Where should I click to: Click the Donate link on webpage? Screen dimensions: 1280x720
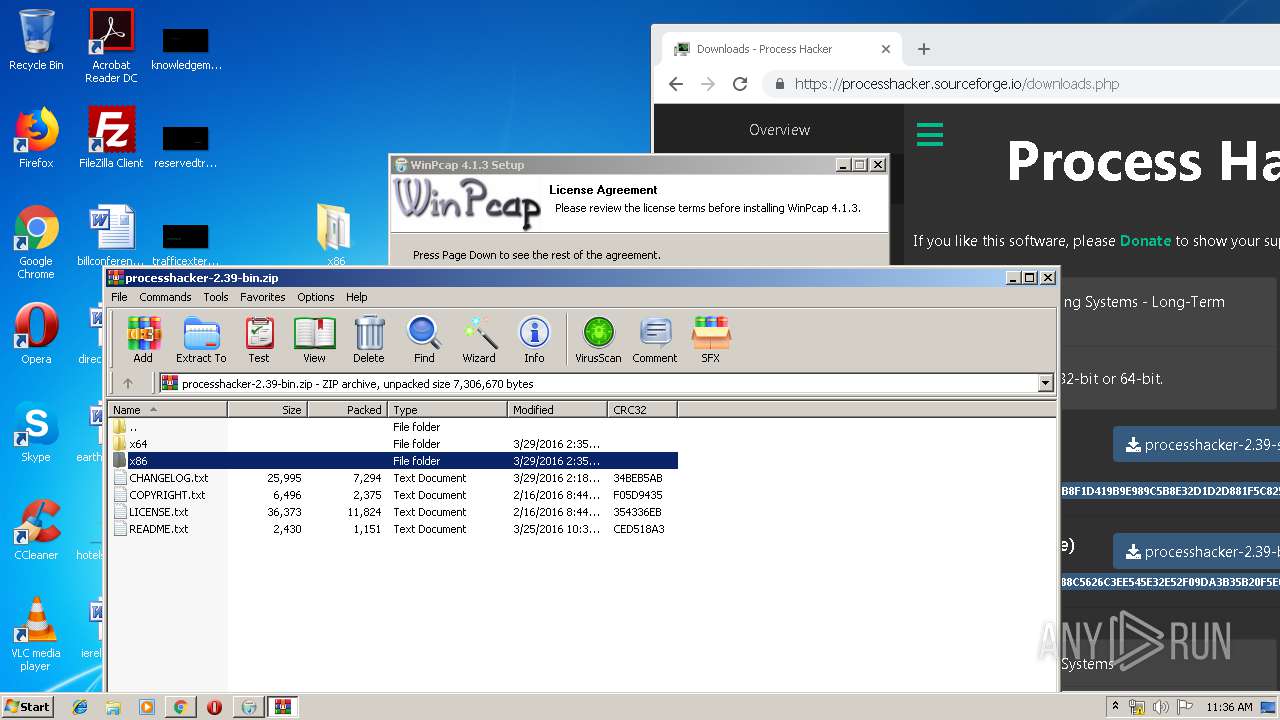(x=1145, y=241)
